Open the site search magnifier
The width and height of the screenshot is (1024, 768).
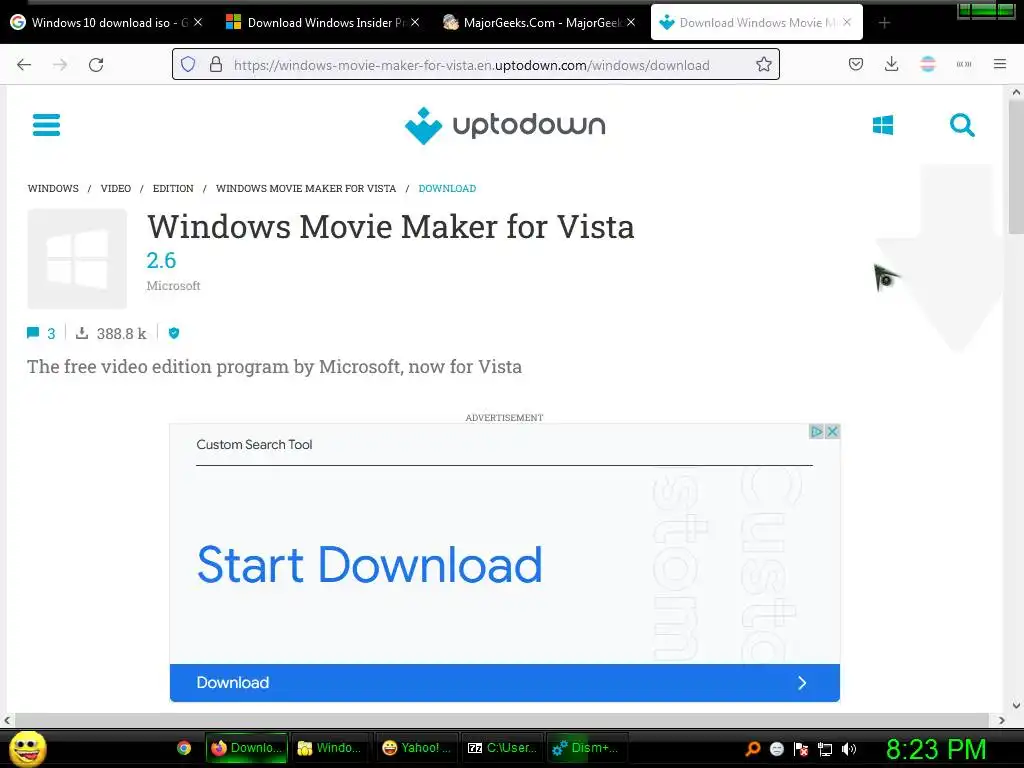pos(962,125)
